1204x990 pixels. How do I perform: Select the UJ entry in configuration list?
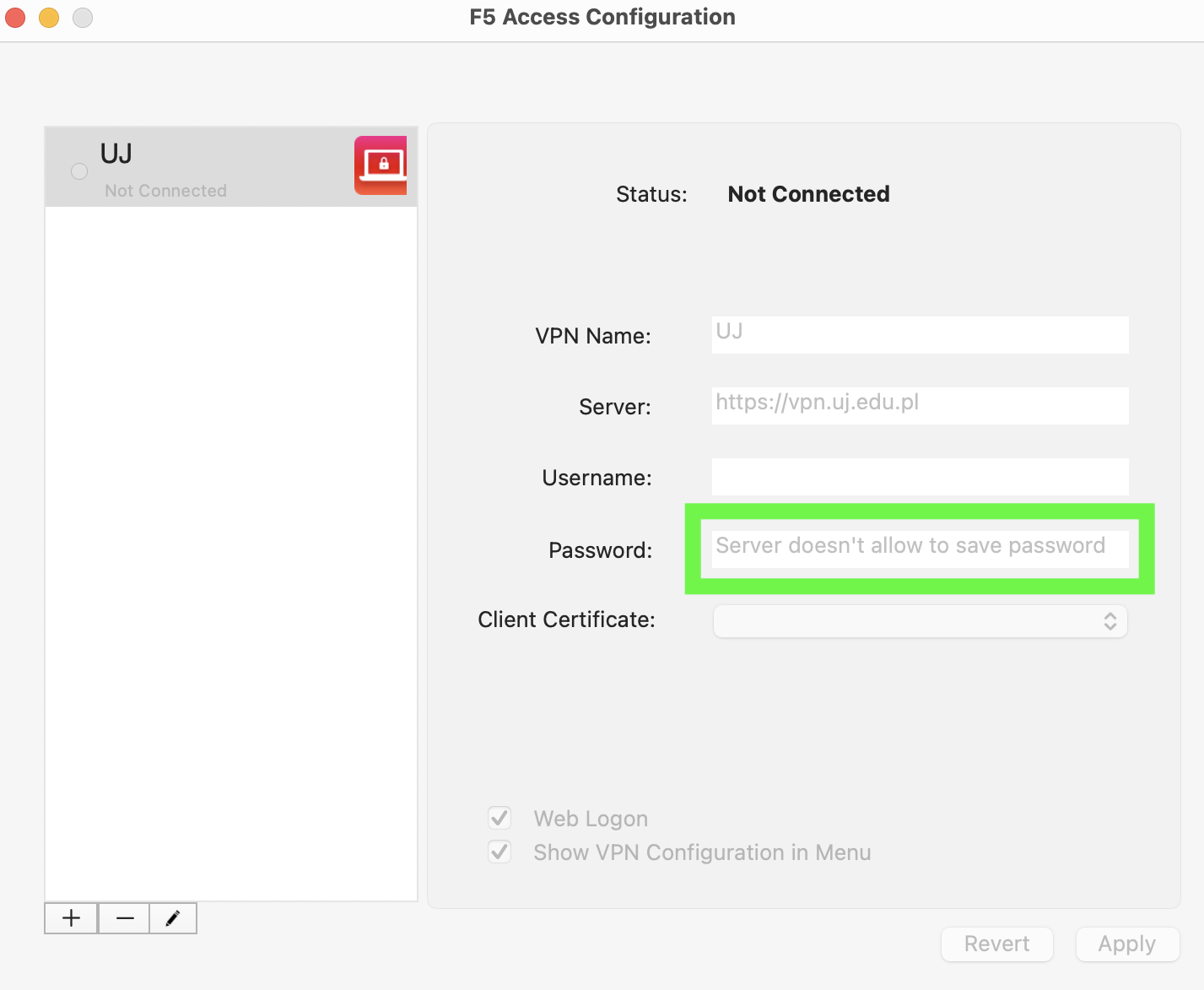pos(231,167)
